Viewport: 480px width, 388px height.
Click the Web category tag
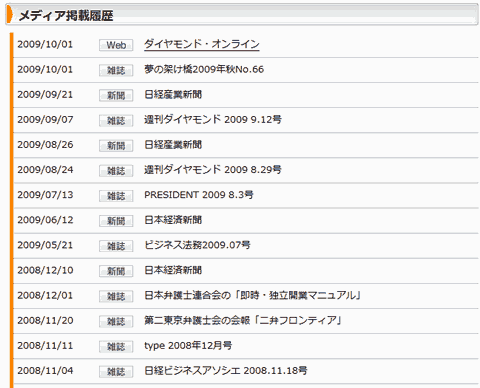116,45
